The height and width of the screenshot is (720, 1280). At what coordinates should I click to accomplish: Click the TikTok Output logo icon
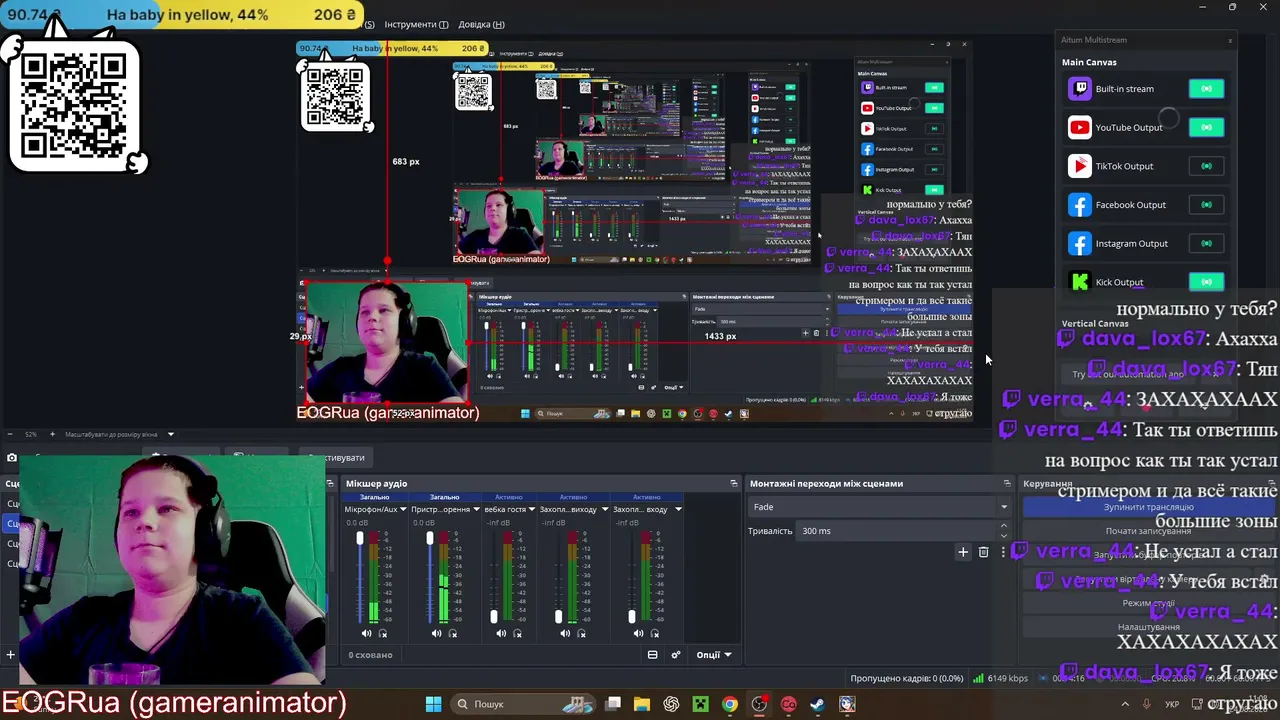tap(1079, 166)
